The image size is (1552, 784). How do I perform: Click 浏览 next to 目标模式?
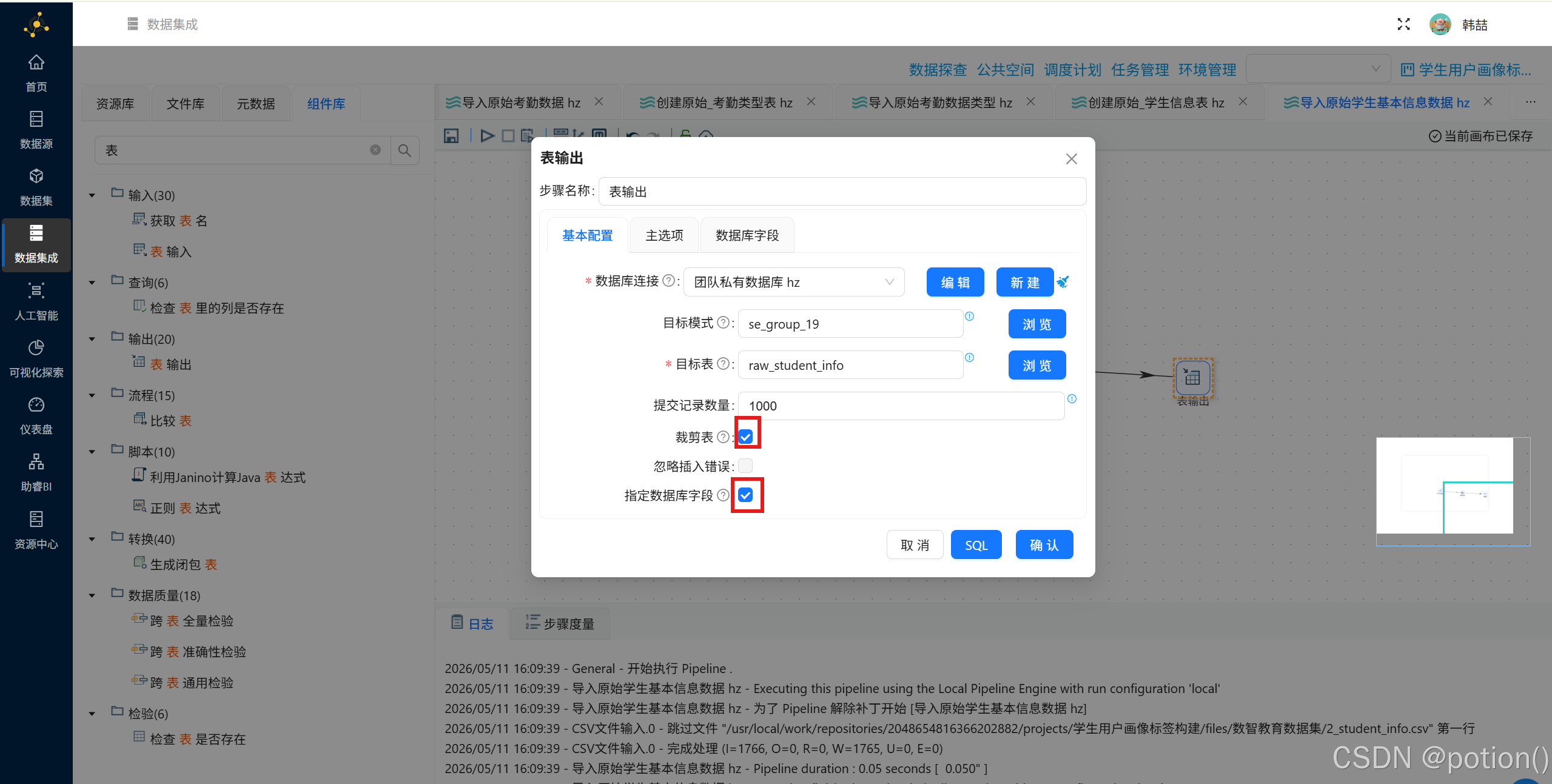pyautogui.click(x=1037, y=324)
